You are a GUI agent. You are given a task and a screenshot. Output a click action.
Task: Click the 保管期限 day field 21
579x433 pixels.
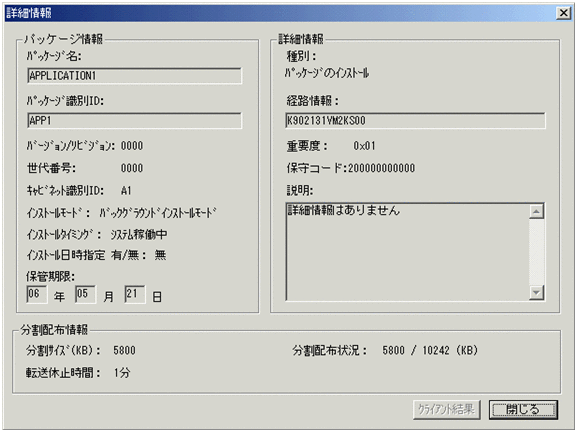pos(134,294)
